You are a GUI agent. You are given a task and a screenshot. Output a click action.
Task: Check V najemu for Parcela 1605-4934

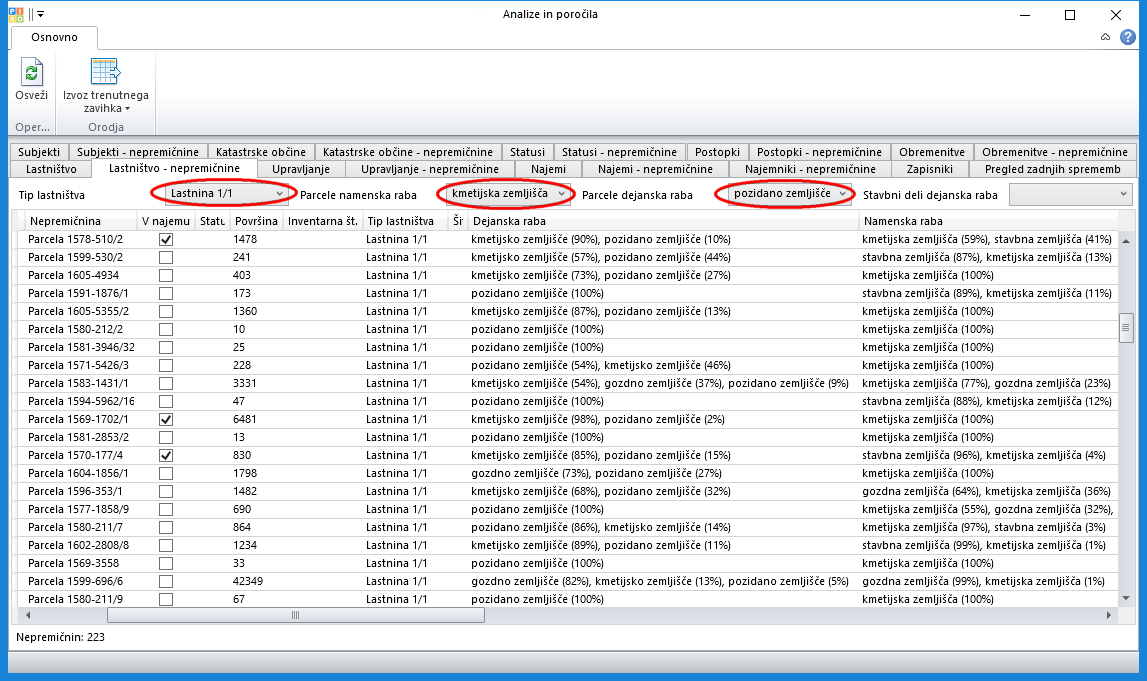point(166,275)
